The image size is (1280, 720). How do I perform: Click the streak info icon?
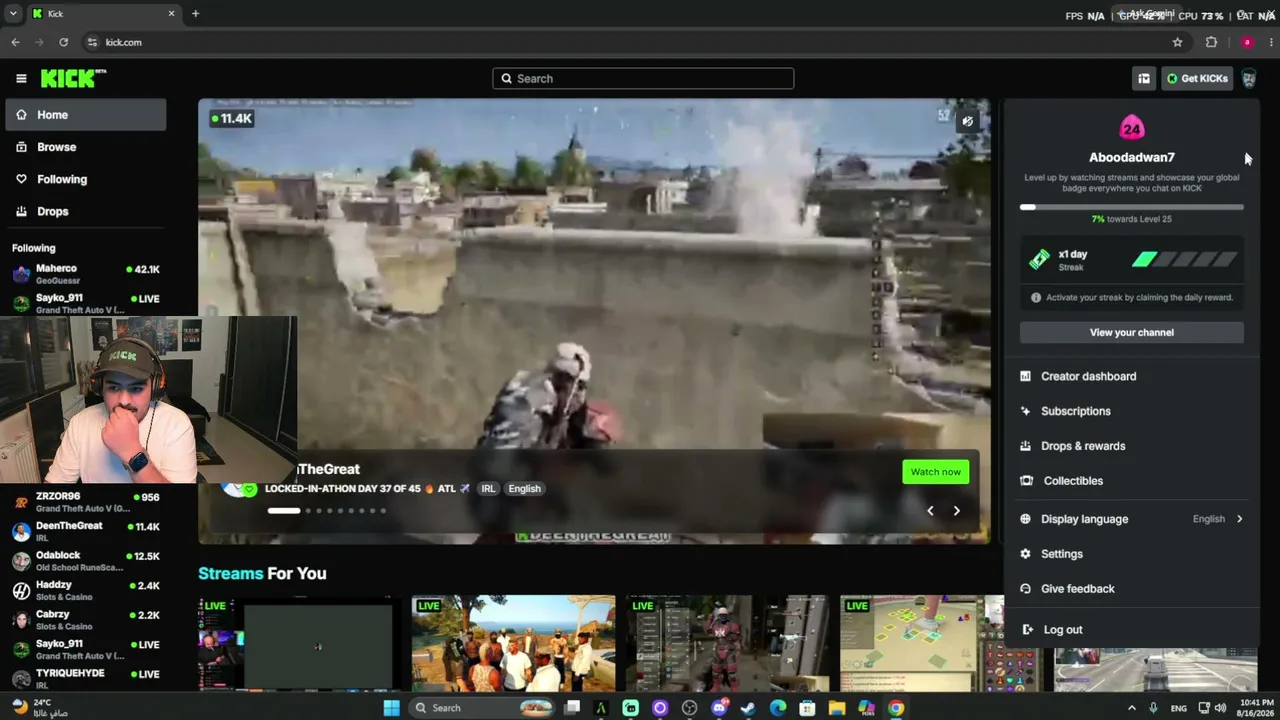pos(1036,297)
